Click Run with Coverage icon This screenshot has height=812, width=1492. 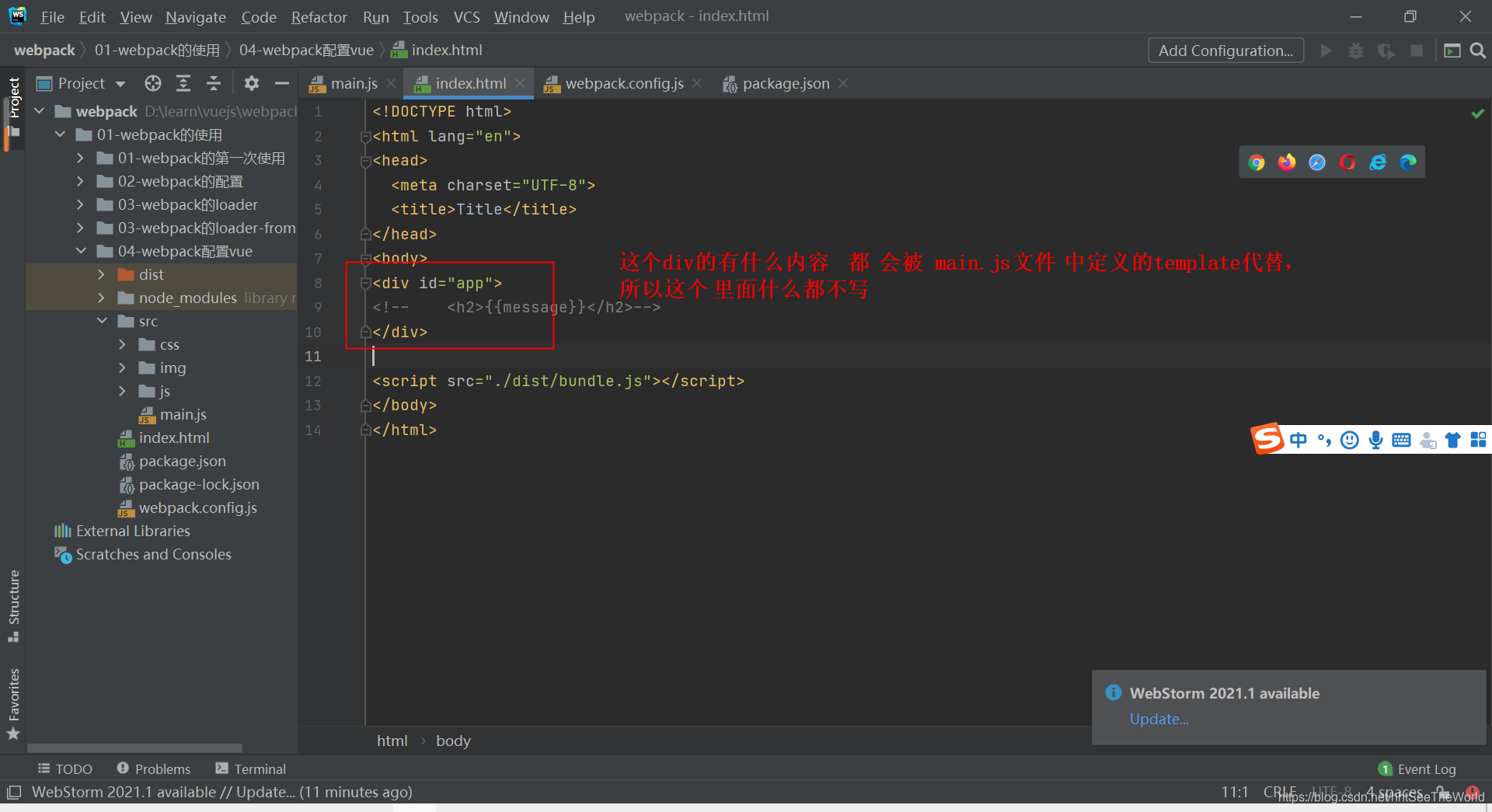(x=1386, y=51)
